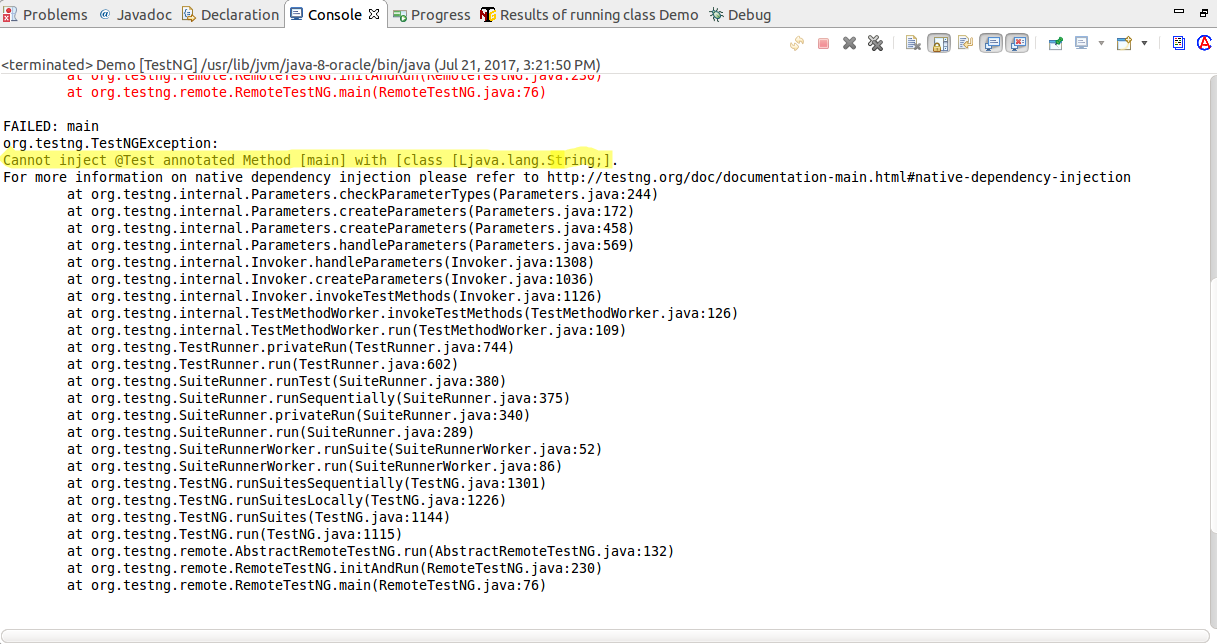Click the red Terminate button
This screenshot has width=1217, height=644.
(x=823, y=43)
